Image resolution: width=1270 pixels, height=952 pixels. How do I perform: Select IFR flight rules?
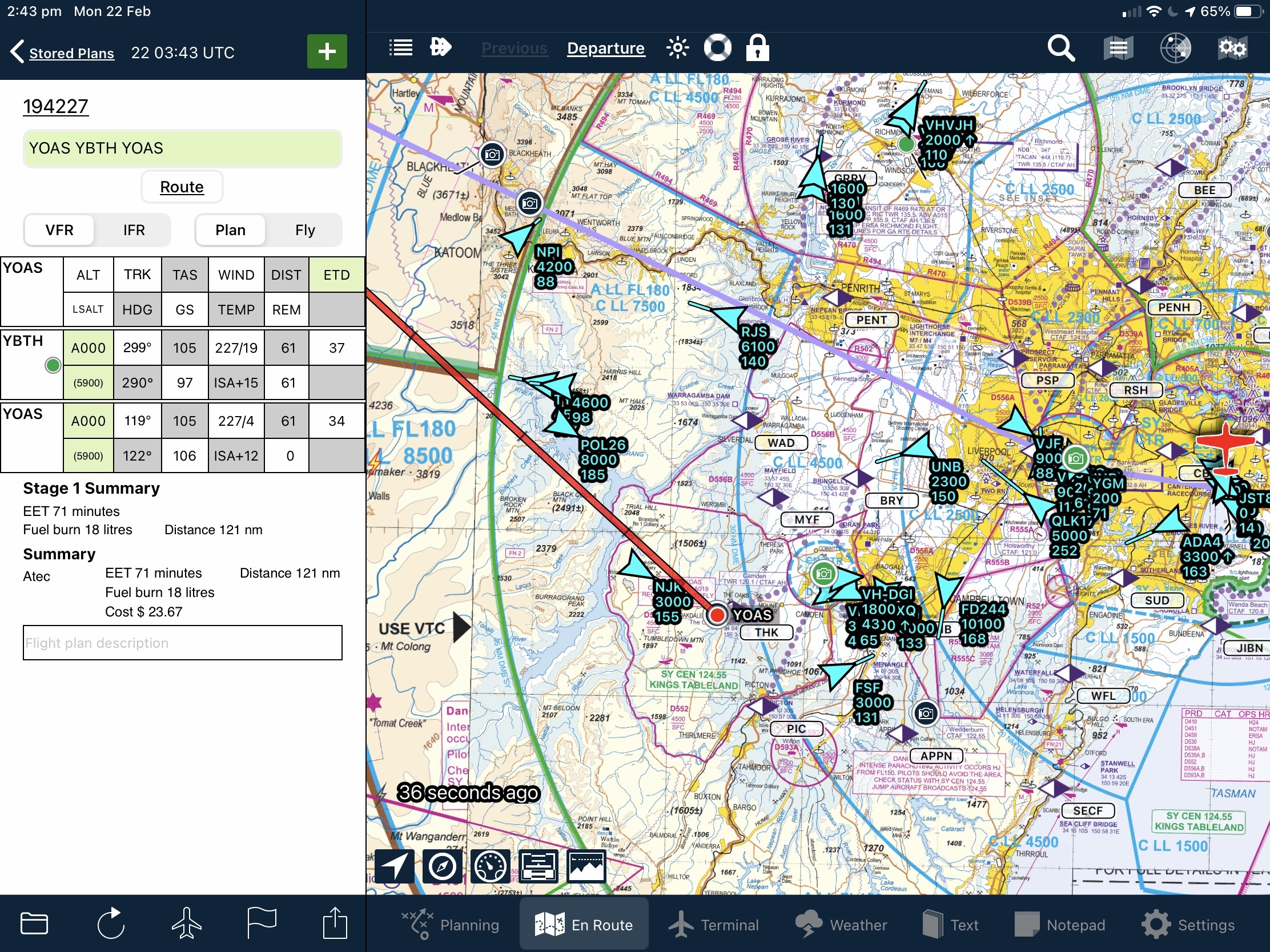click(x=134, y=230)
